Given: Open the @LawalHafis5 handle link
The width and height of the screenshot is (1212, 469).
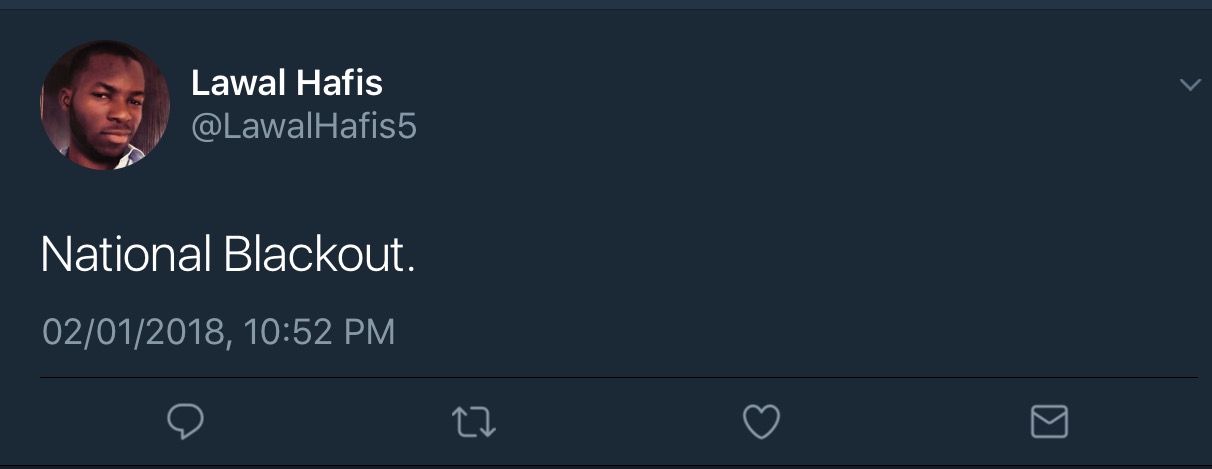Looking at the screenshot, I should tap(303, 128).
